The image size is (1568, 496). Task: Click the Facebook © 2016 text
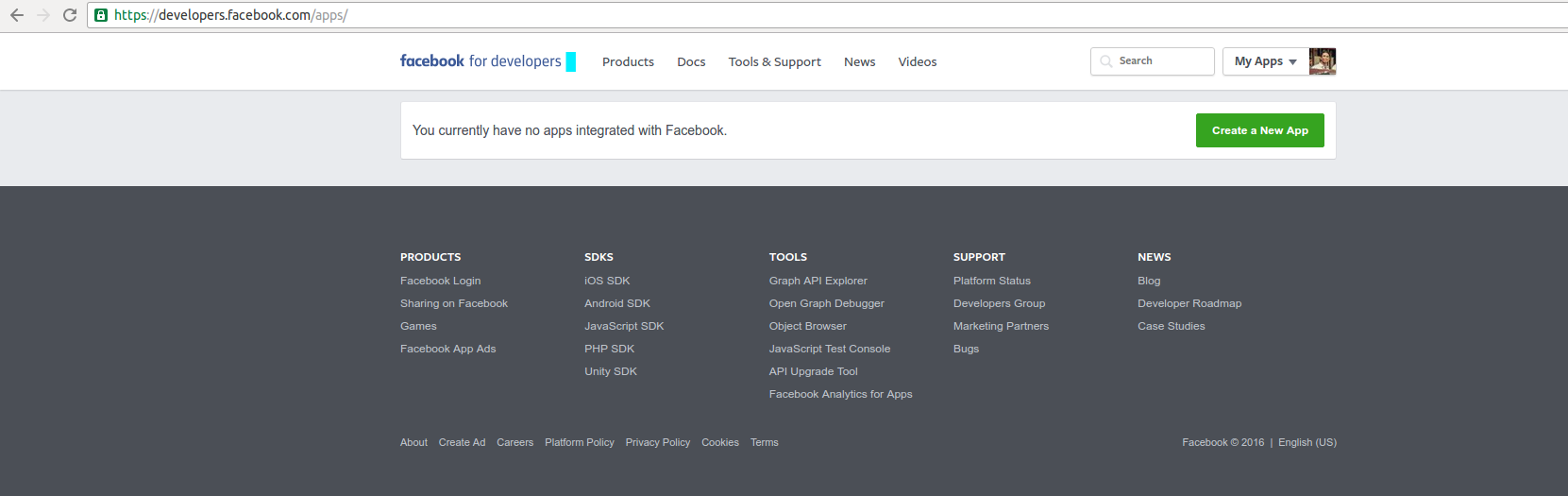point(1222,442)
